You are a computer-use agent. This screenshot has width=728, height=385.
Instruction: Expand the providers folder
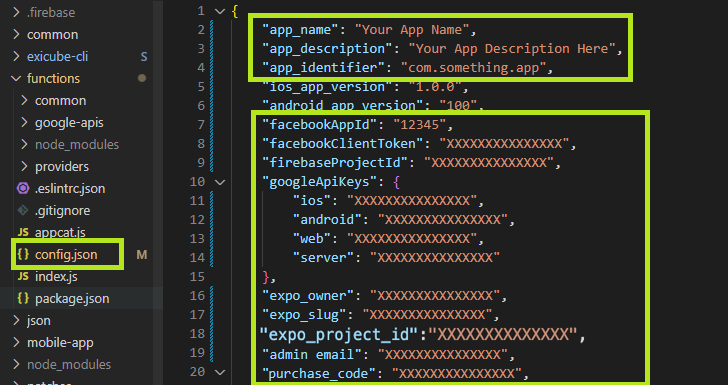[25, 166]
